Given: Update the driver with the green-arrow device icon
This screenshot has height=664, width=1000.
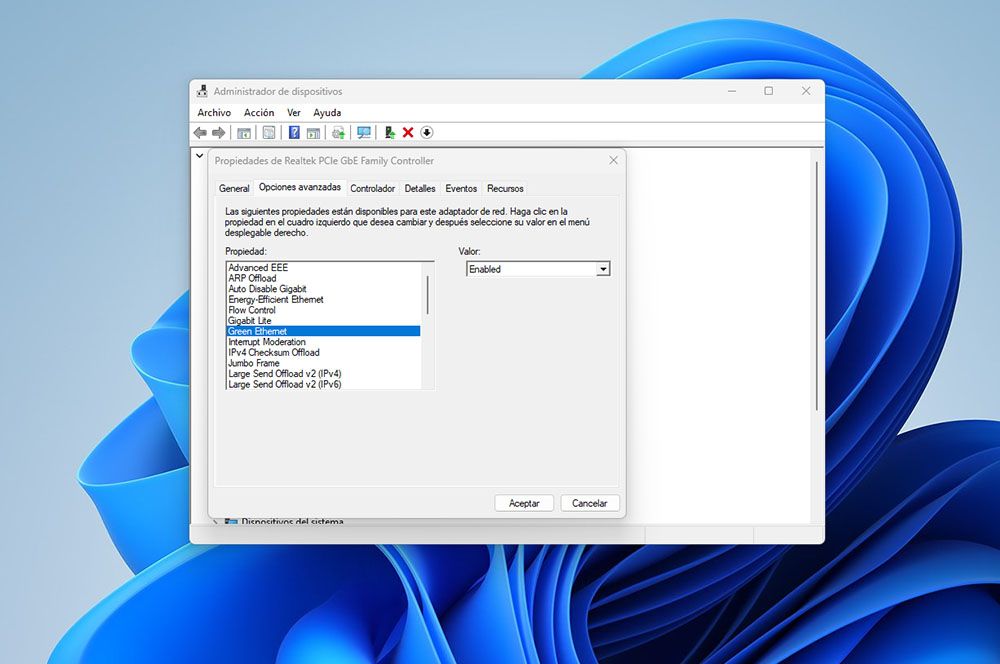Looking at the screenshot, I should pos(389,133).
